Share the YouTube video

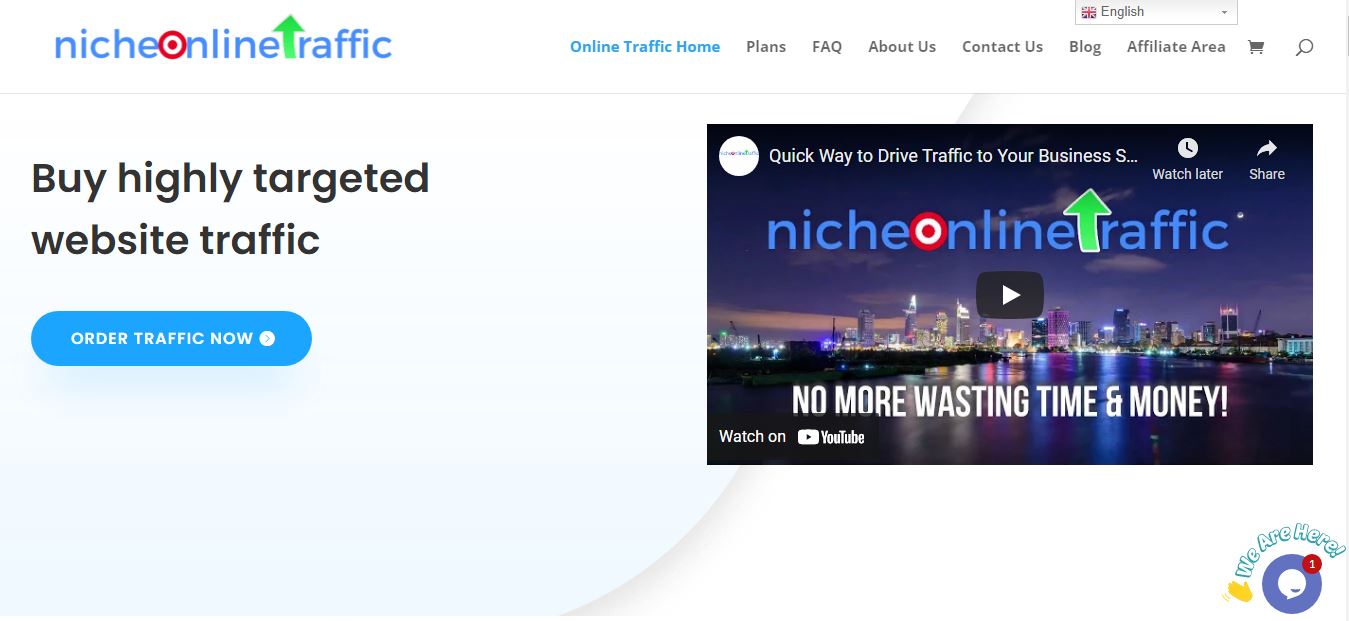(x=1266, y=159)
